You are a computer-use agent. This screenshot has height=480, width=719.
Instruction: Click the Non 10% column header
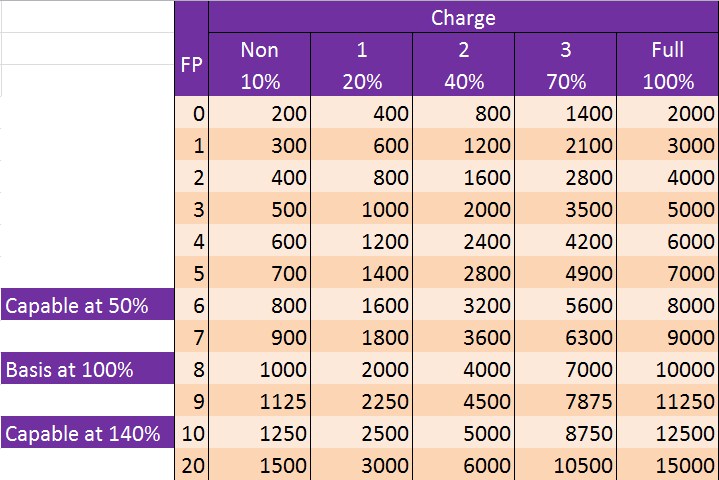tap(259, 65)
